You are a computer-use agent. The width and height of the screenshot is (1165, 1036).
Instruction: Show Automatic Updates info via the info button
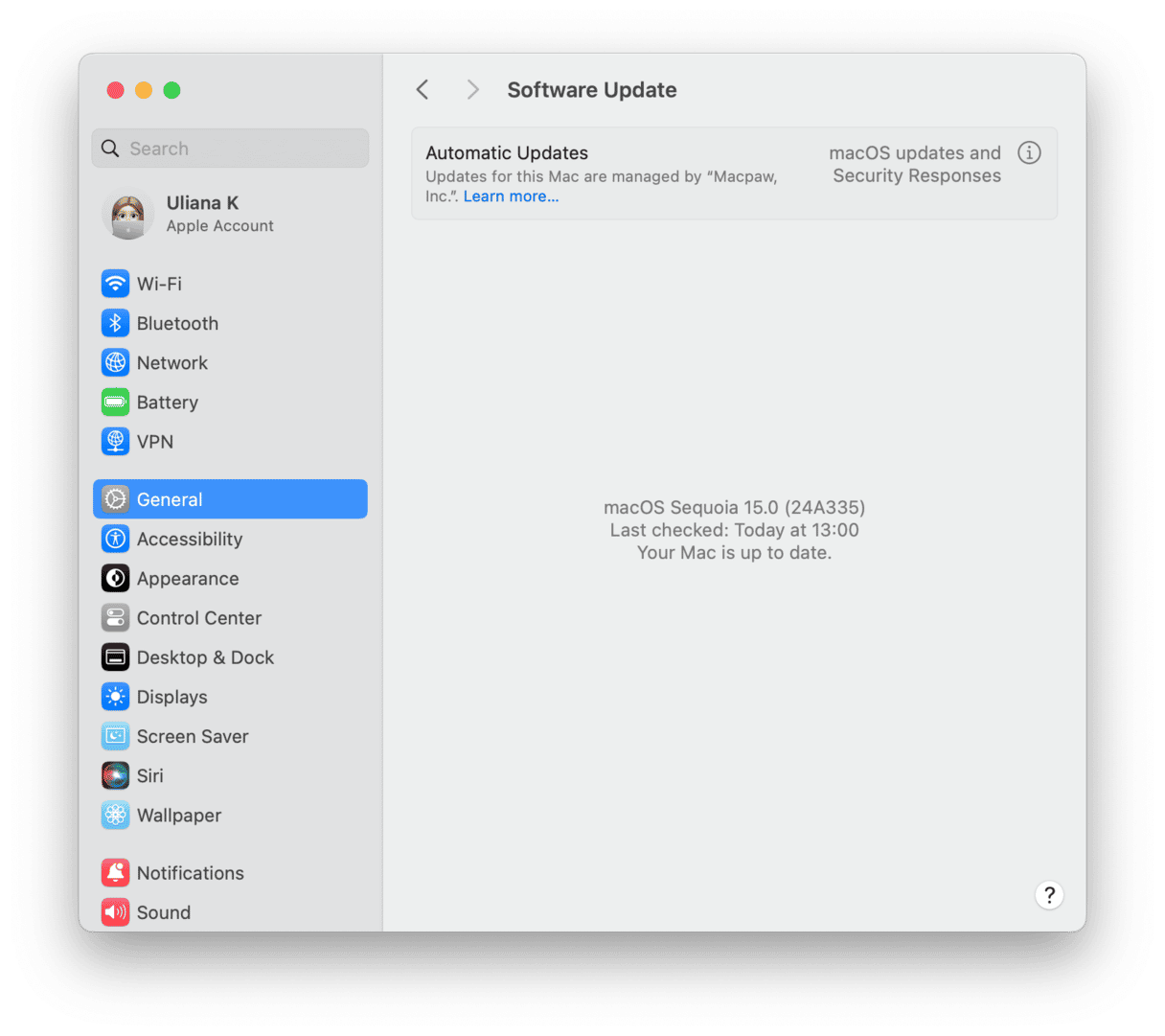pos(1029,152)
